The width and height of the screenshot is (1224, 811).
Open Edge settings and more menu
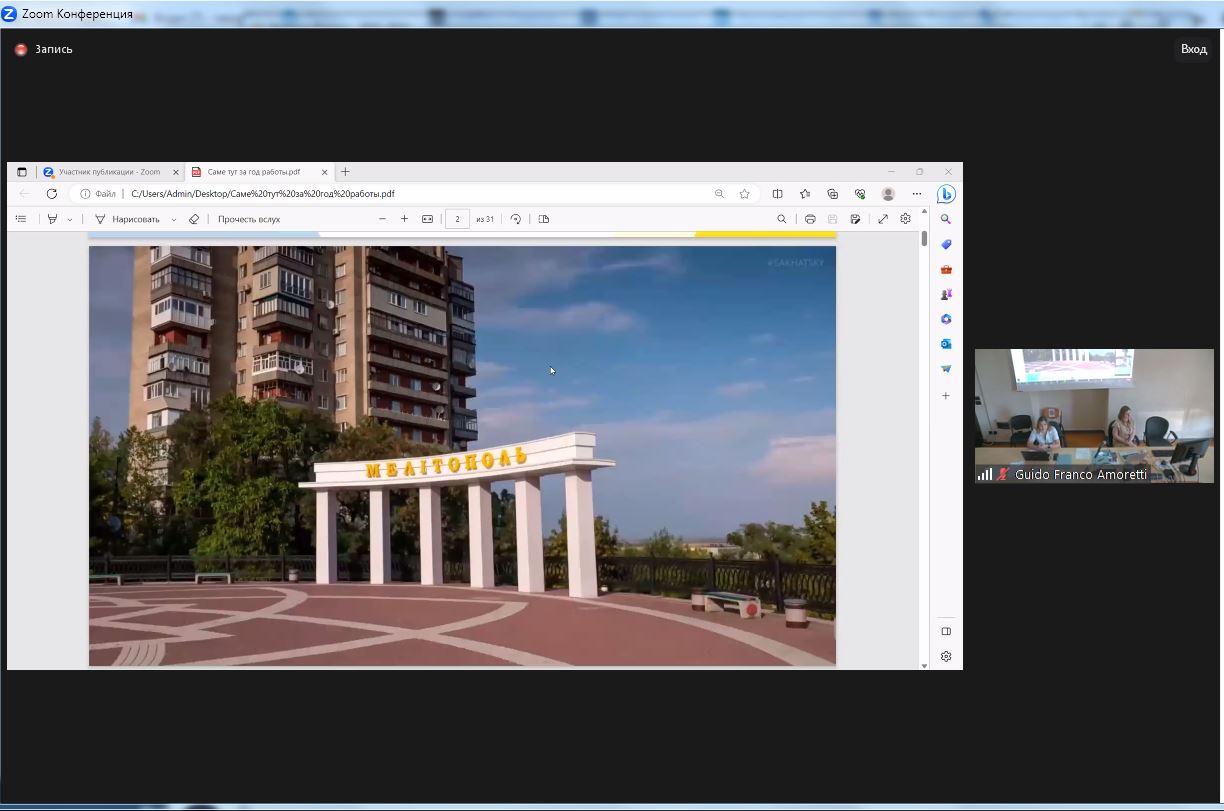coord(916,194)
